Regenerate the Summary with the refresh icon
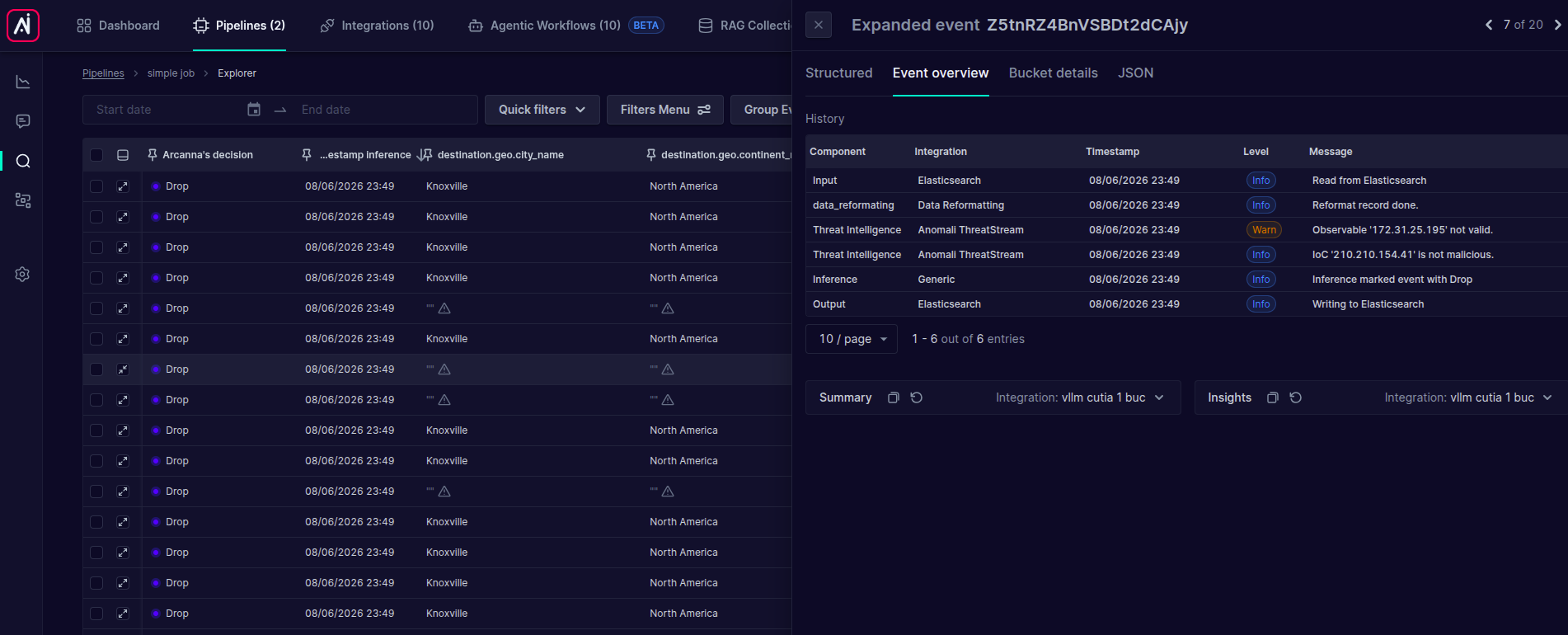The width and height of the screenshot is (1568, 635). tap(916, 397)
